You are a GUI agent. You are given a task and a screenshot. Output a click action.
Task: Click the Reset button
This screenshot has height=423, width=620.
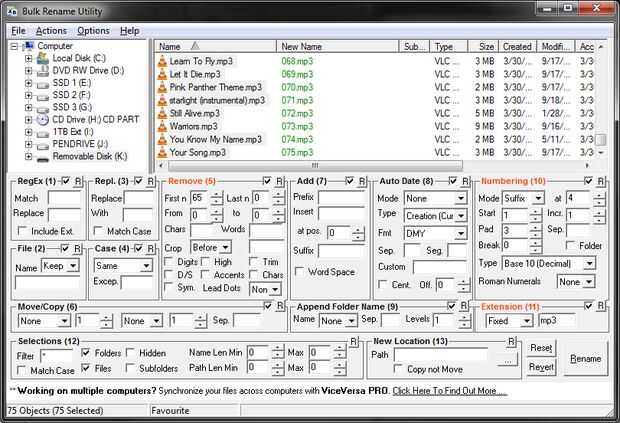click(x=541, y=348)
